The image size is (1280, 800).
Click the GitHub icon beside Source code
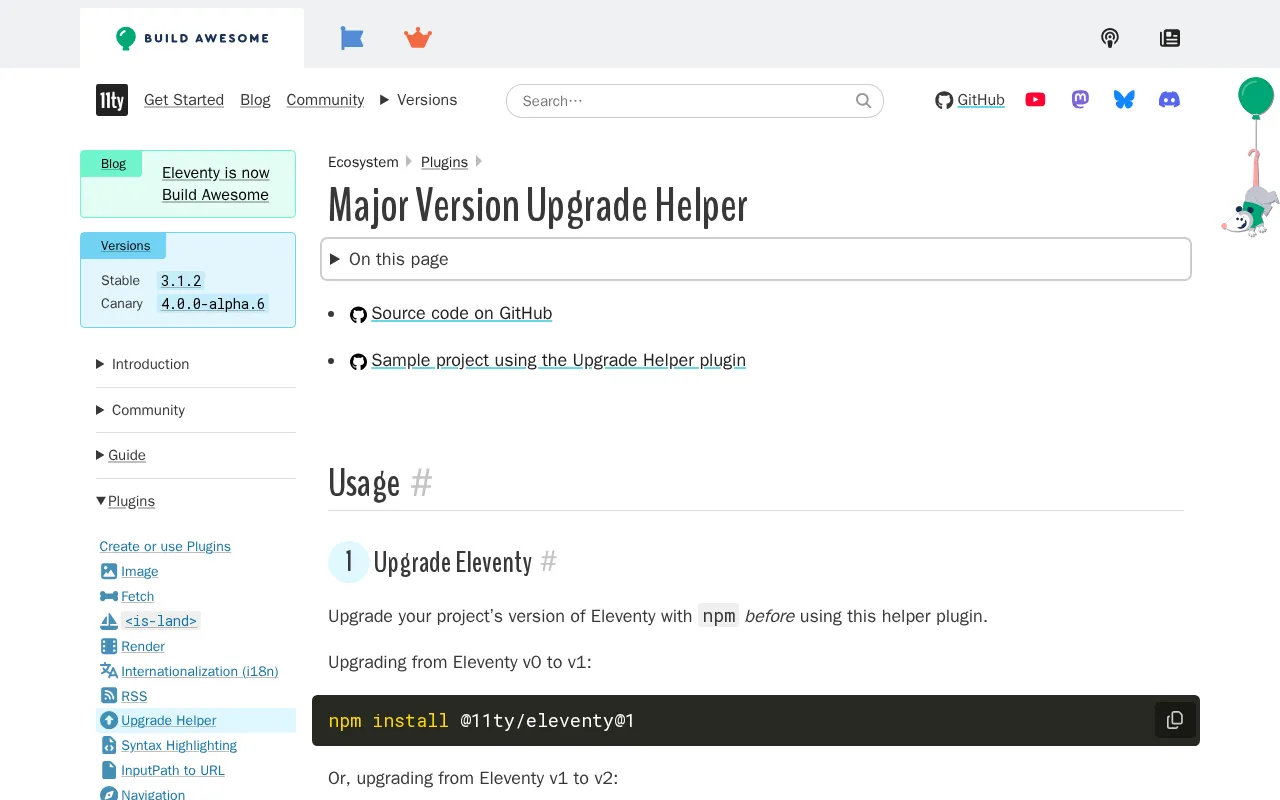[358, 315]
